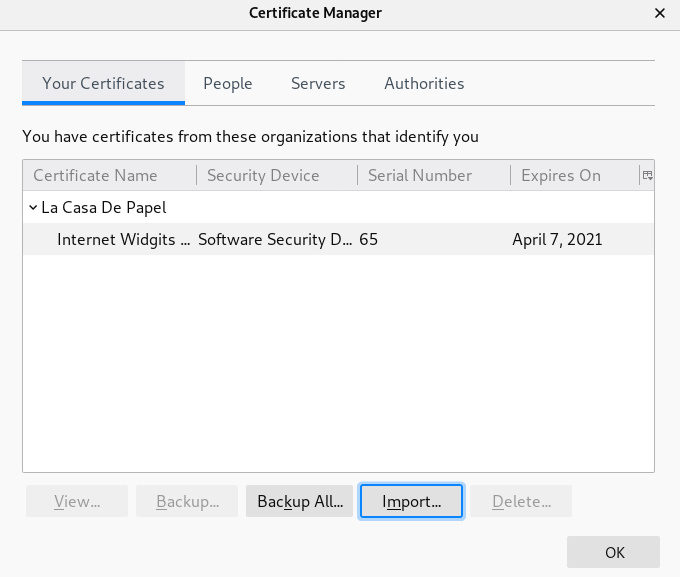The image size is (680, 577).
Task: Switch to the People tab
Action: click(x=228, y=84)
